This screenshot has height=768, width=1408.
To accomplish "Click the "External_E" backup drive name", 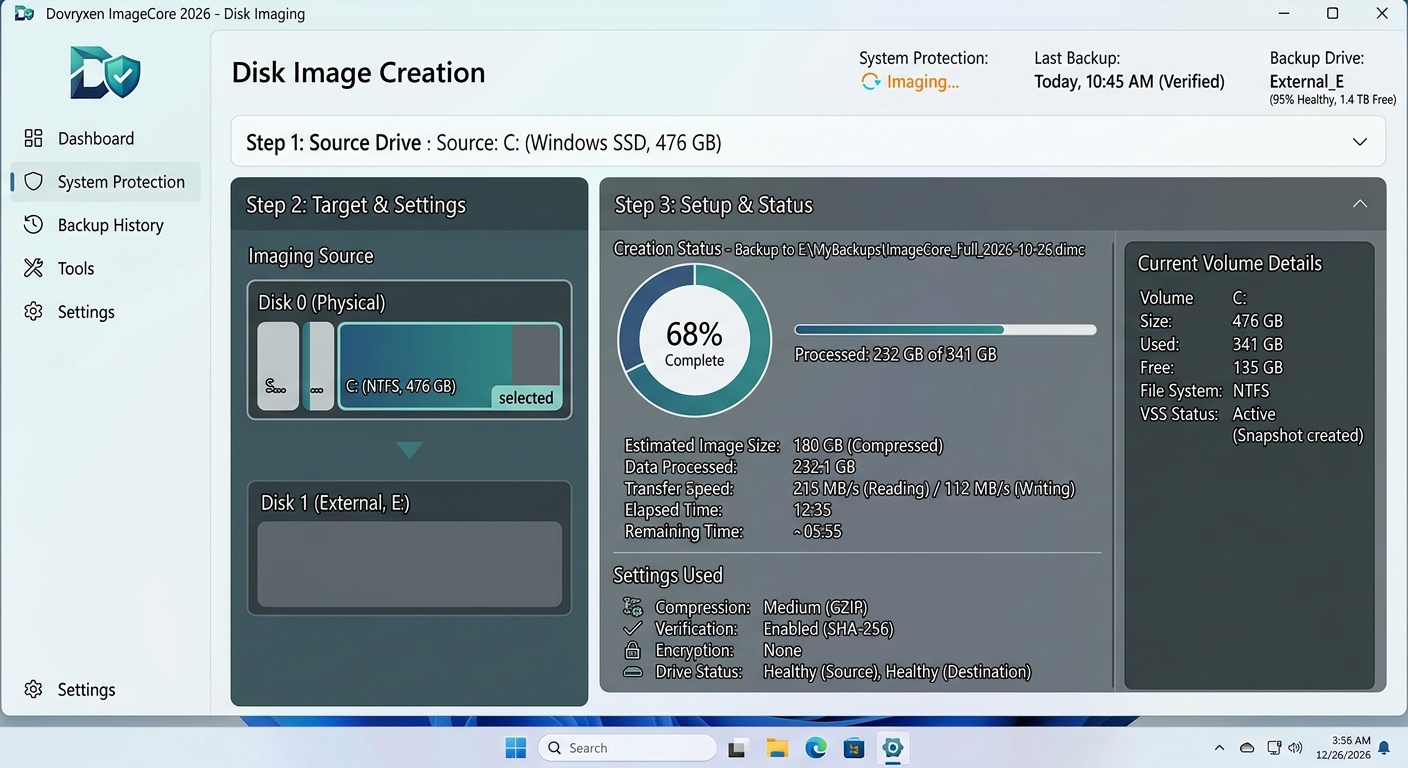I will tap(1306, 82).
